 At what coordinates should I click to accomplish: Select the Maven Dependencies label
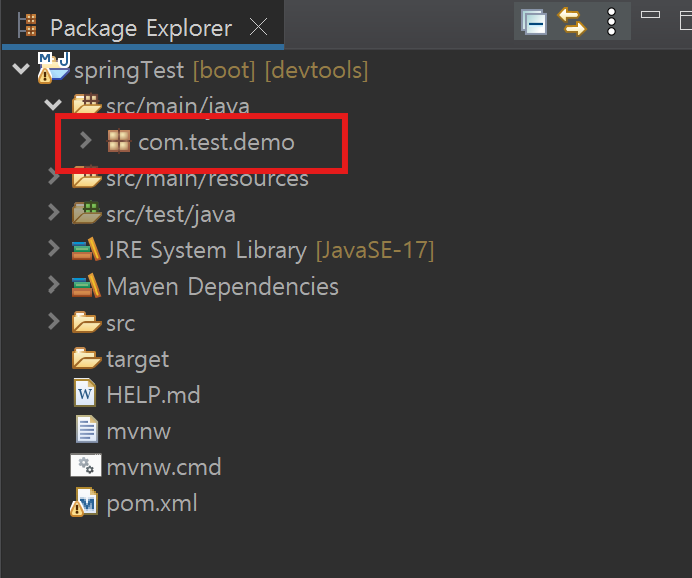tap(222, 287)
